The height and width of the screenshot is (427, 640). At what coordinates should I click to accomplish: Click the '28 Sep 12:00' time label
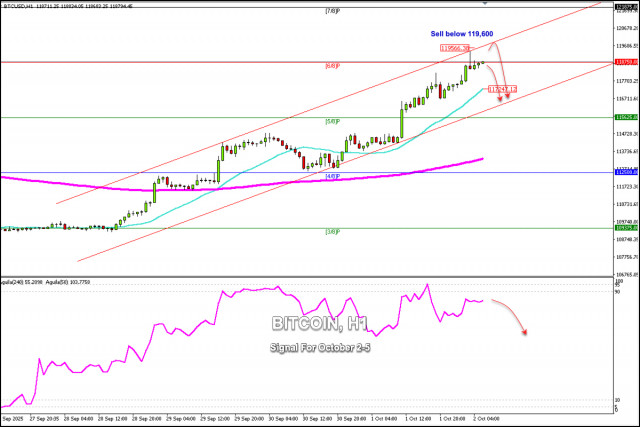point(113,419)
